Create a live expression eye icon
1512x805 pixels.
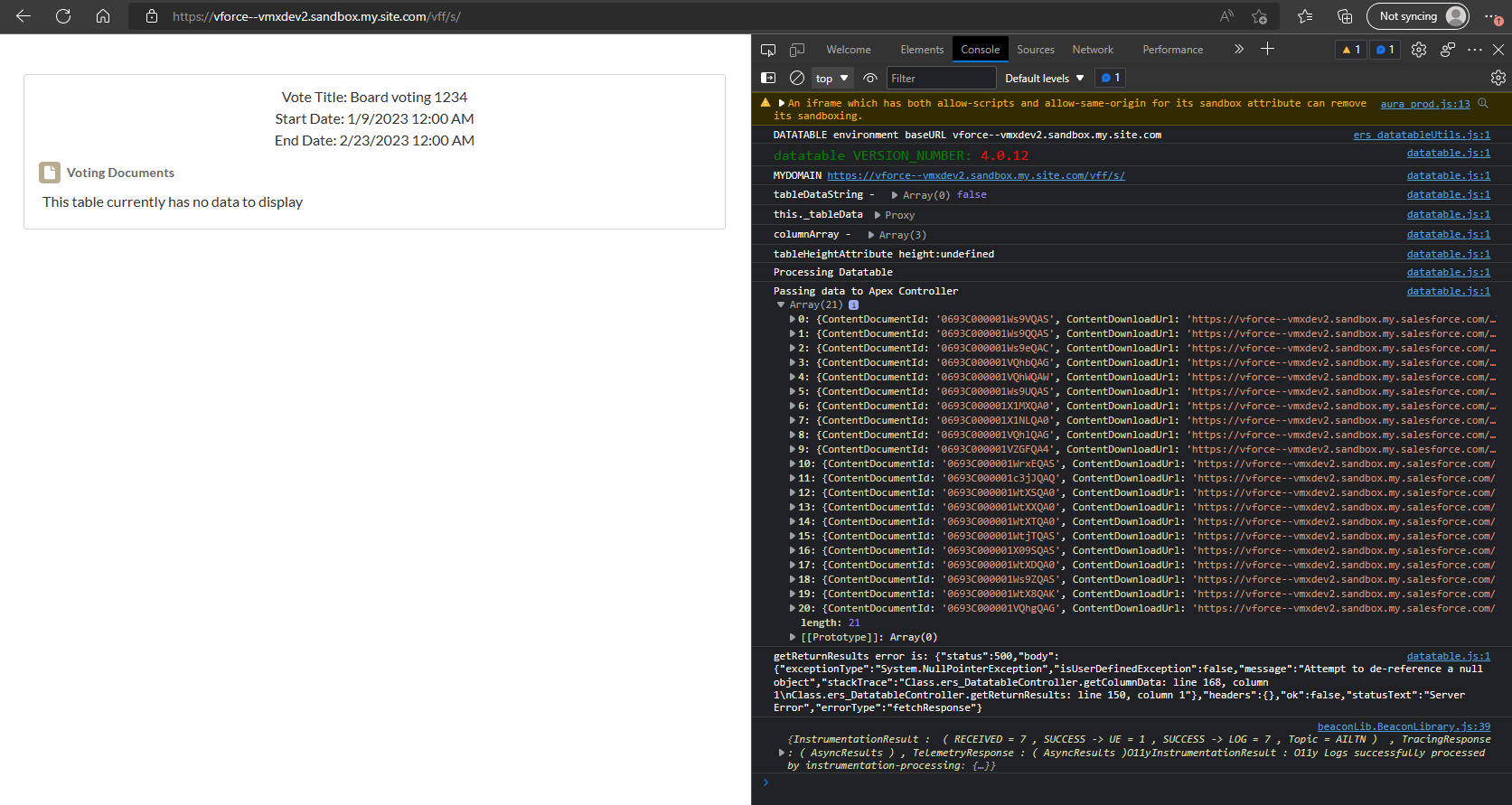(x=870, y=78)
